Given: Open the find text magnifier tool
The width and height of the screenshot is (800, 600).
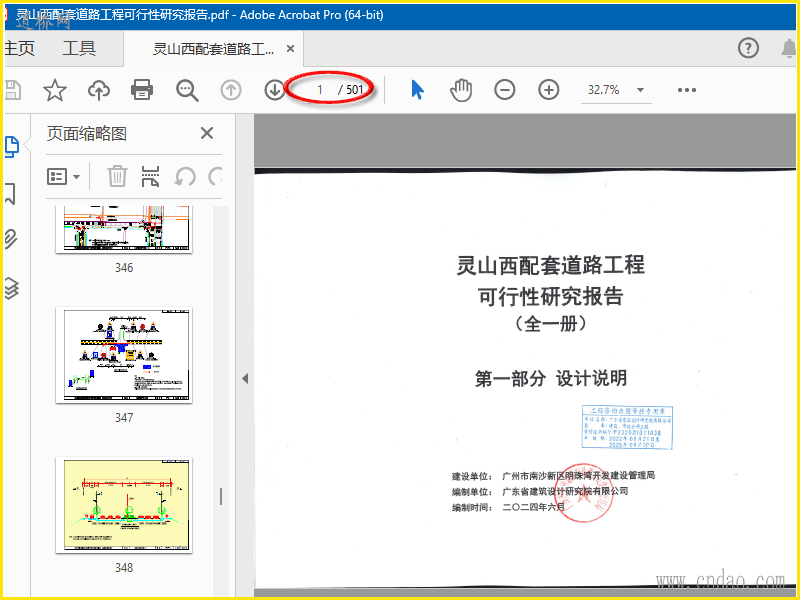Looking at the screenshot, I should (187, 90).
